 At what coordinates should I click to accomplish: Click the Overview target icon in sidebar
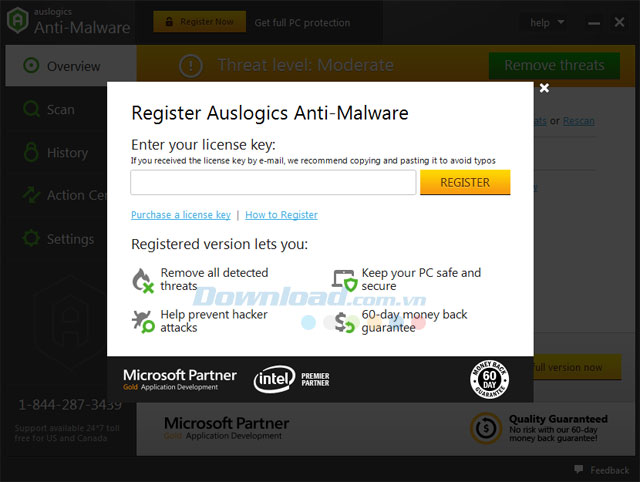point(31,65)
